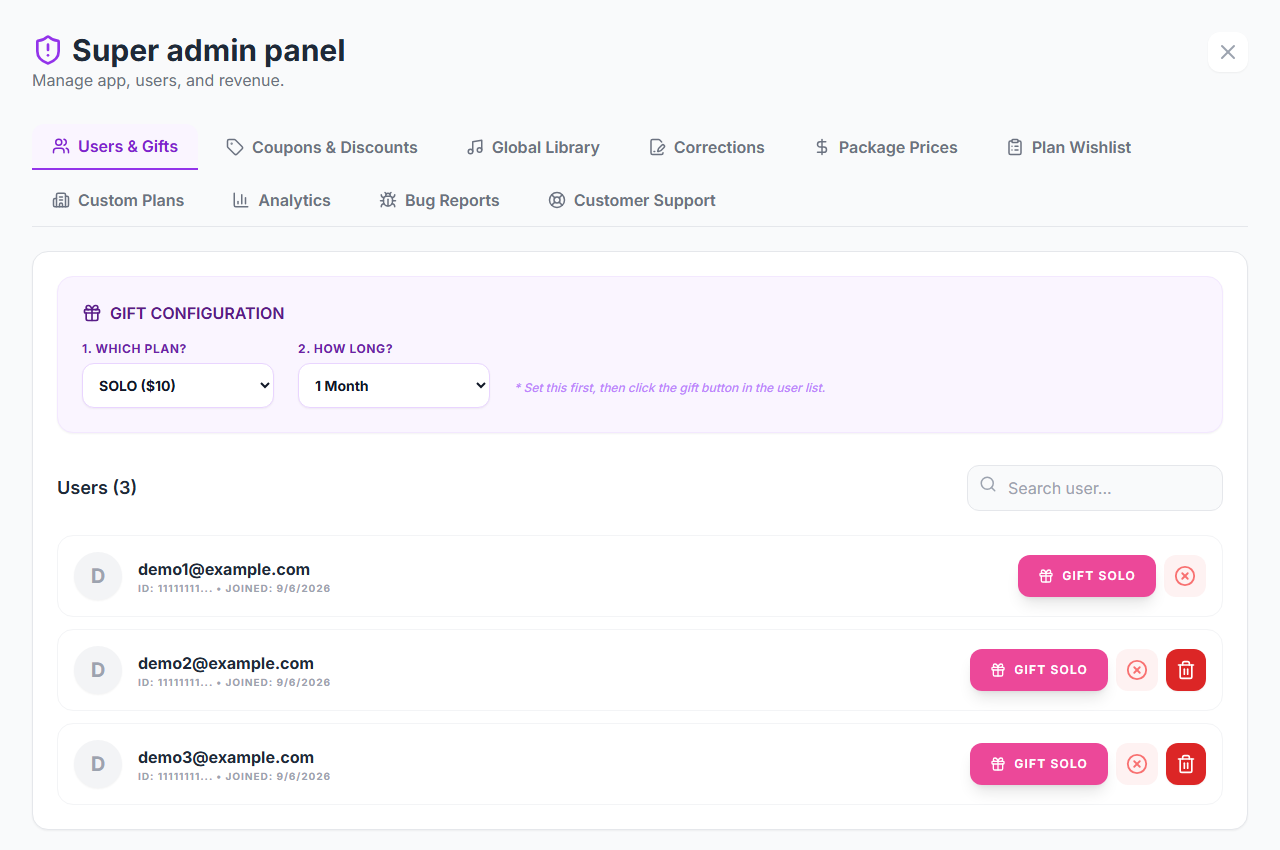Click the subtitle Manage app, users, and revenue
Viewport: 1280px width, 850px height.
point(158,80)
